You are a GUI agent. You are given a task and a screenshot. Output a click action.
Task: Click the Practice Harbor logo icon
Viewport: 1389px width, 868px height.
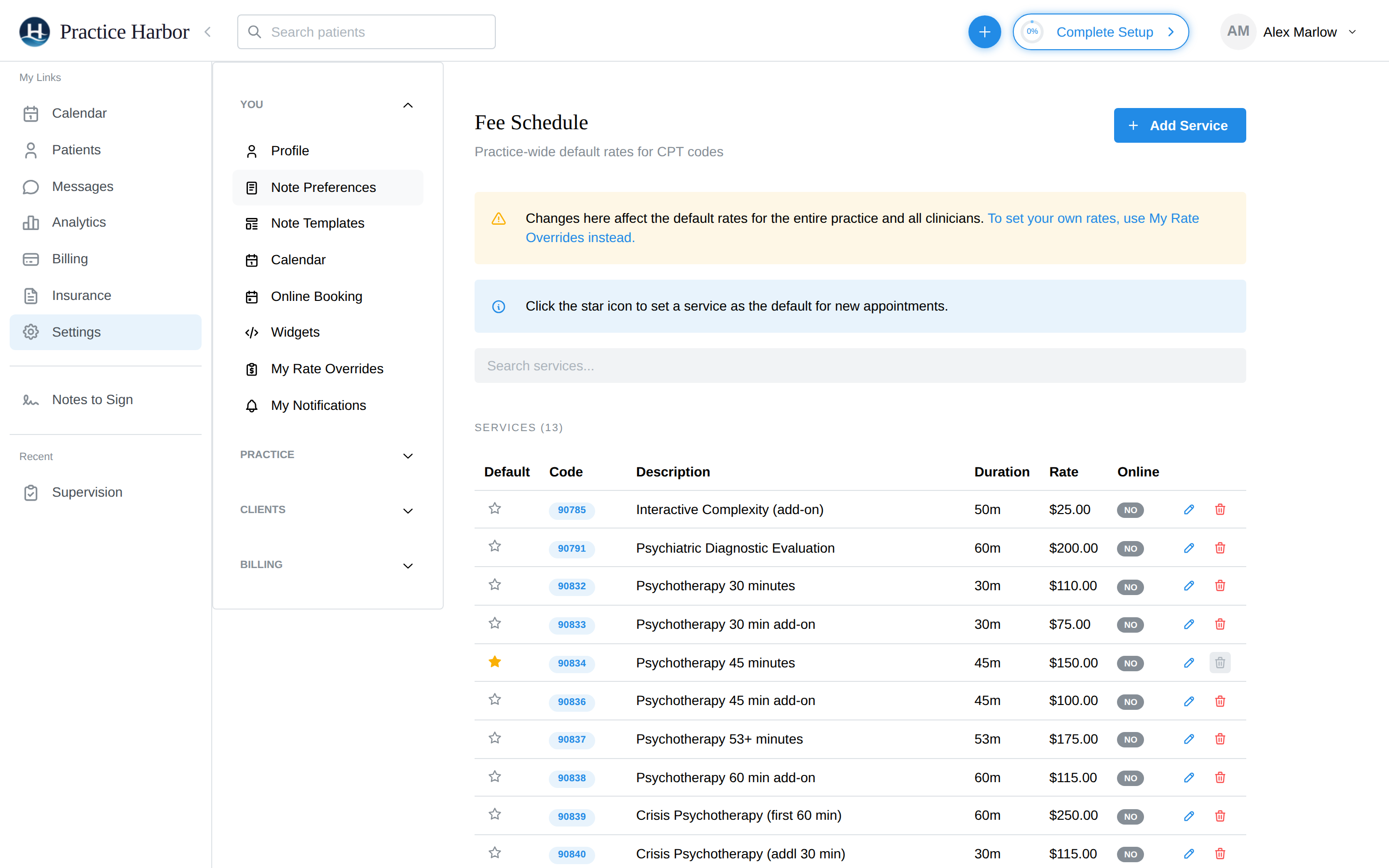coord(34,31)
